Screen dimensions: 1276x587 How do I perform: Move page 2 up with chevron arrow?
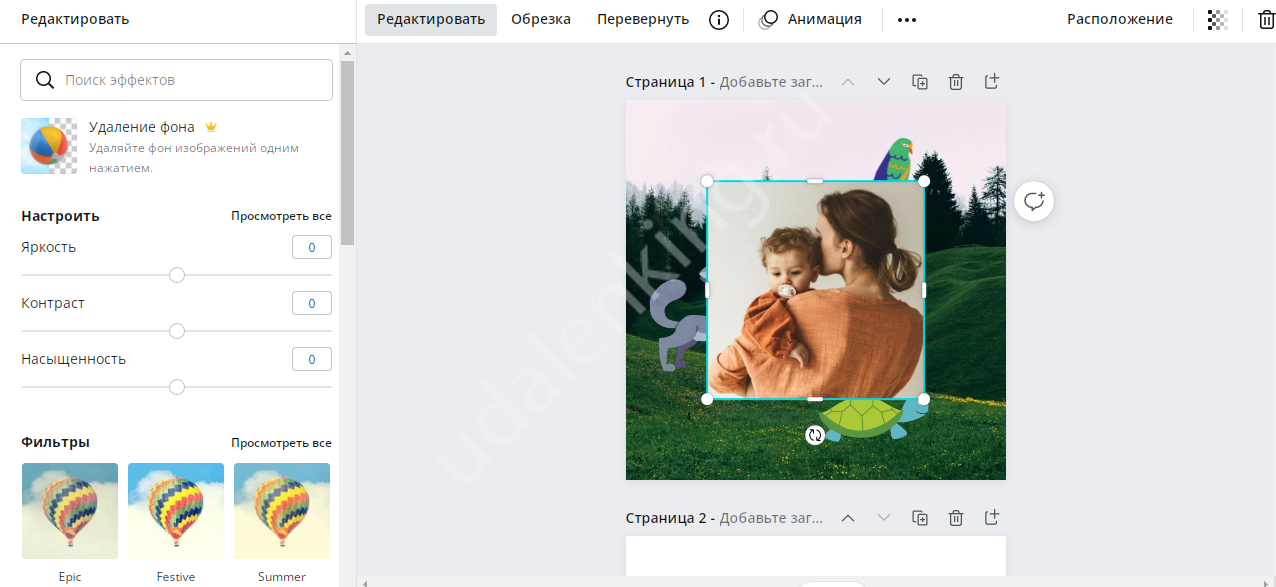pos(848,518)
